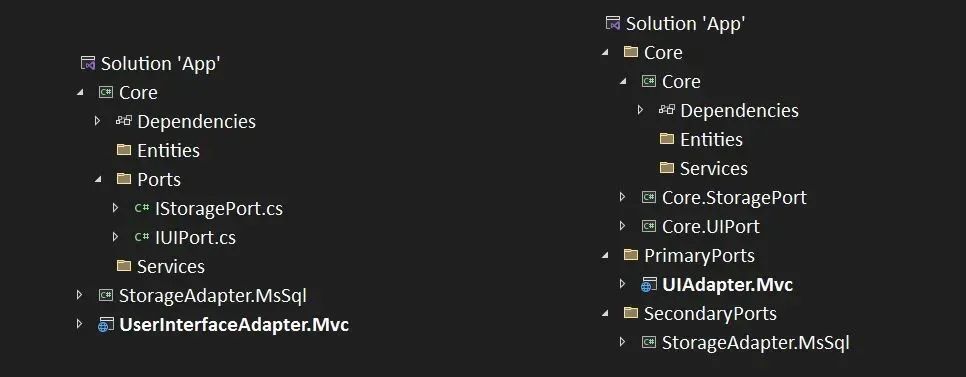
Task: Expand Dependencies under the right Core project
Action: [x=640, y=110]
